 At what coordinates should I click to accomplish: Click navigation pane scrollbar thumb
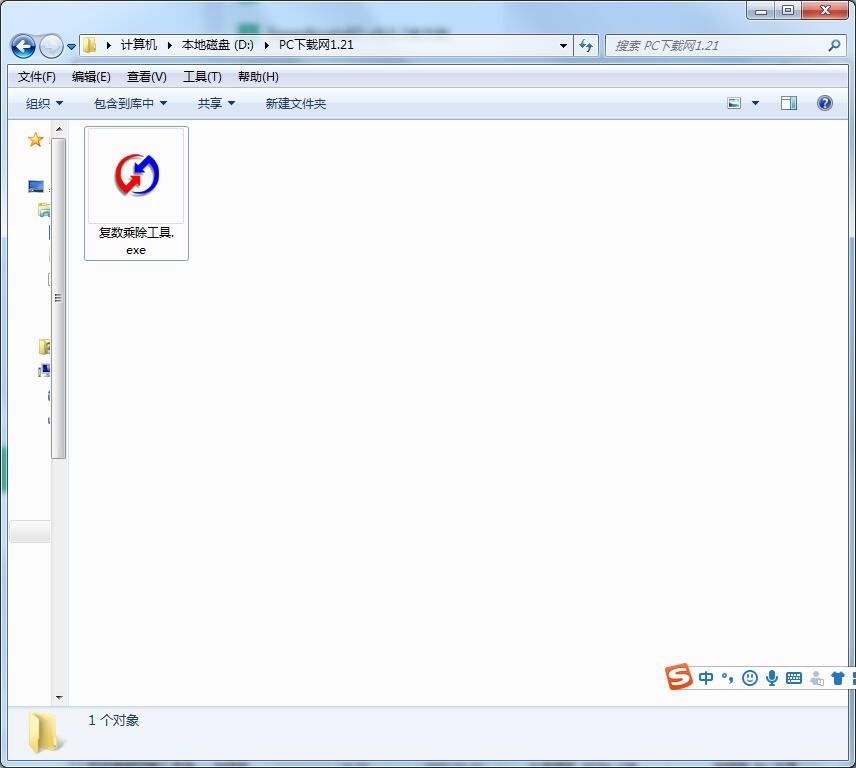(58, 298)
